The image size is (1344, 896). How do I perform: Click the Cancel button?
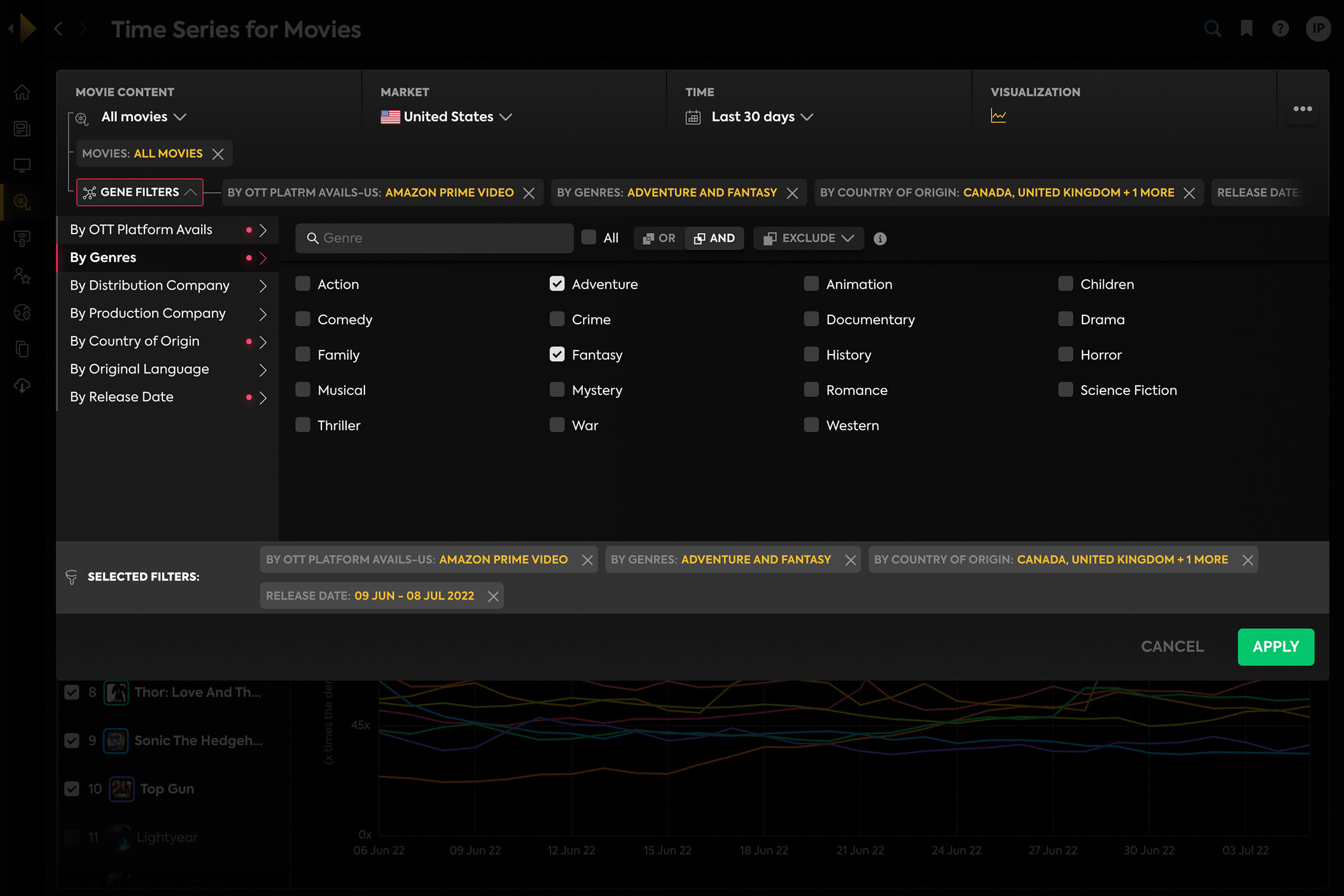tap(1172, 647)
